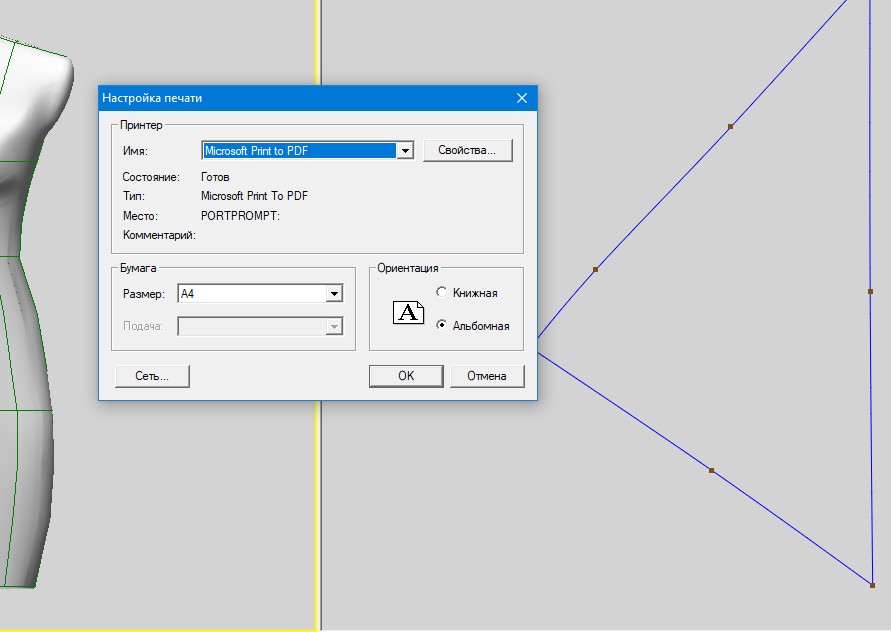Click the Готов status text
891x632 pixels.
pyautogui.click(x=215, y=177)
